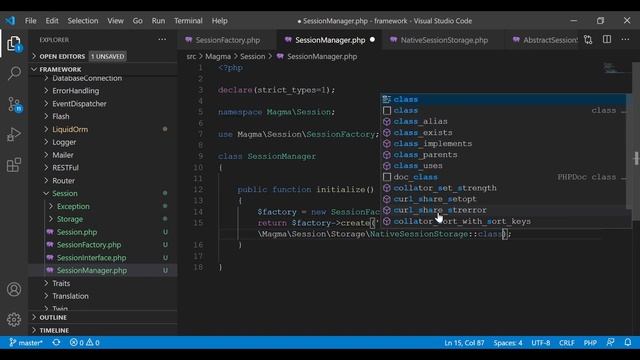This screenshot has height=360, width=640.
Task: Switch to the SessionFactory.php tab
Action: pyautogui.click(x=227, y=40)
